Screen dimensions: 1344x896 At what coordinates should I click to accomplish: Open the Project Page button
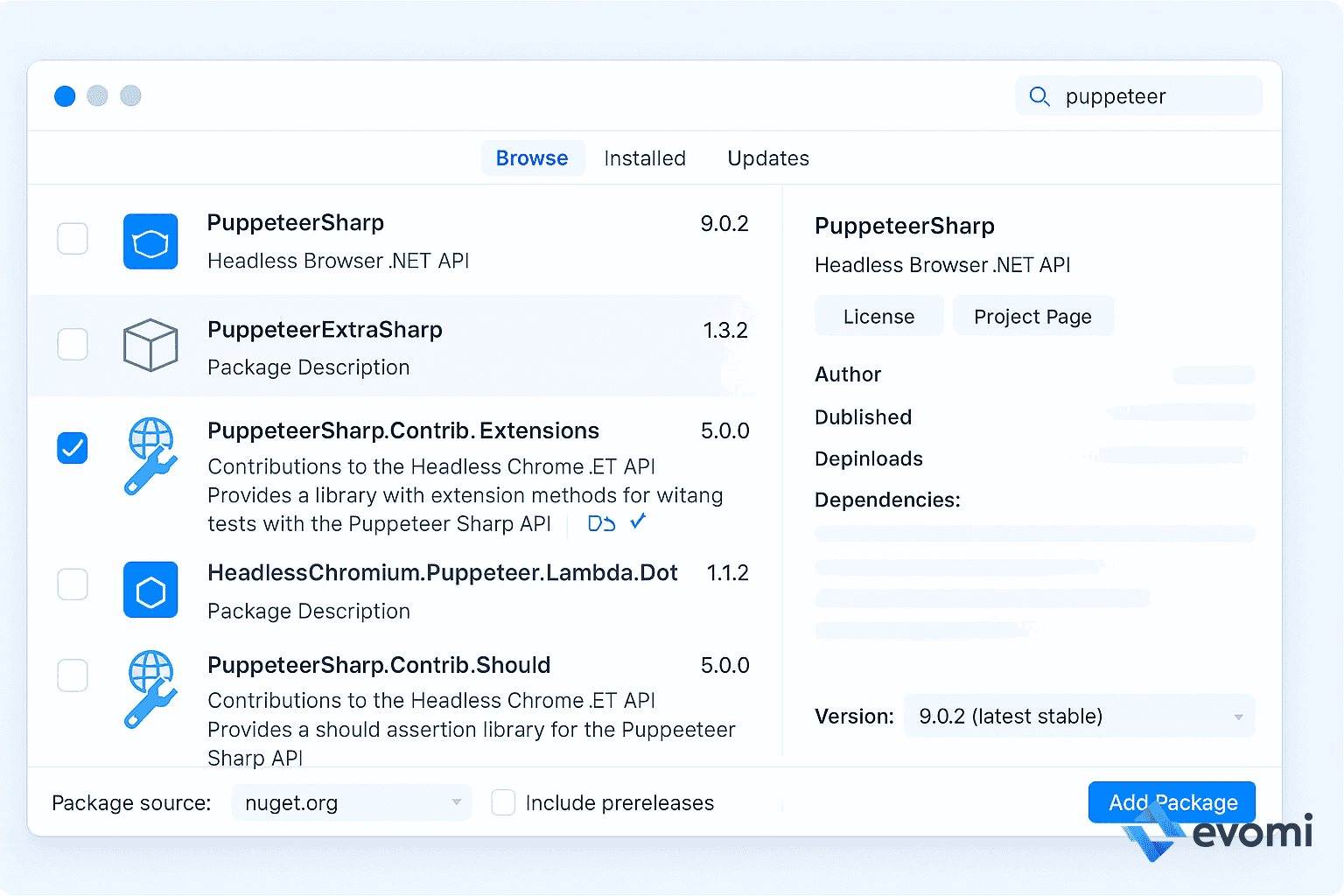pos(1033,316)
